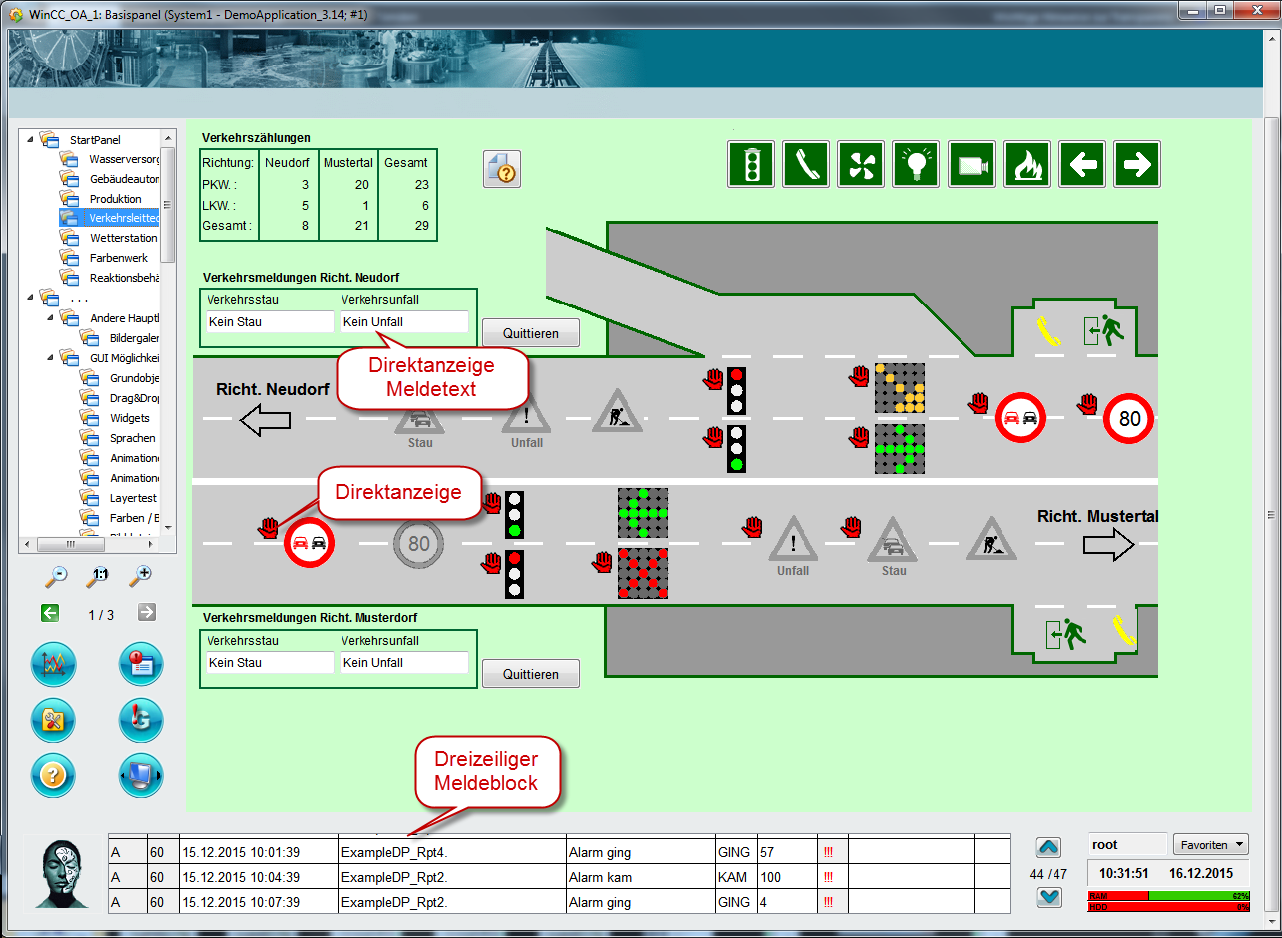Image resolution: width=1282 pixels, height=938 pixels.
Task: Click the RAM usage bar
Action: 1169,896
